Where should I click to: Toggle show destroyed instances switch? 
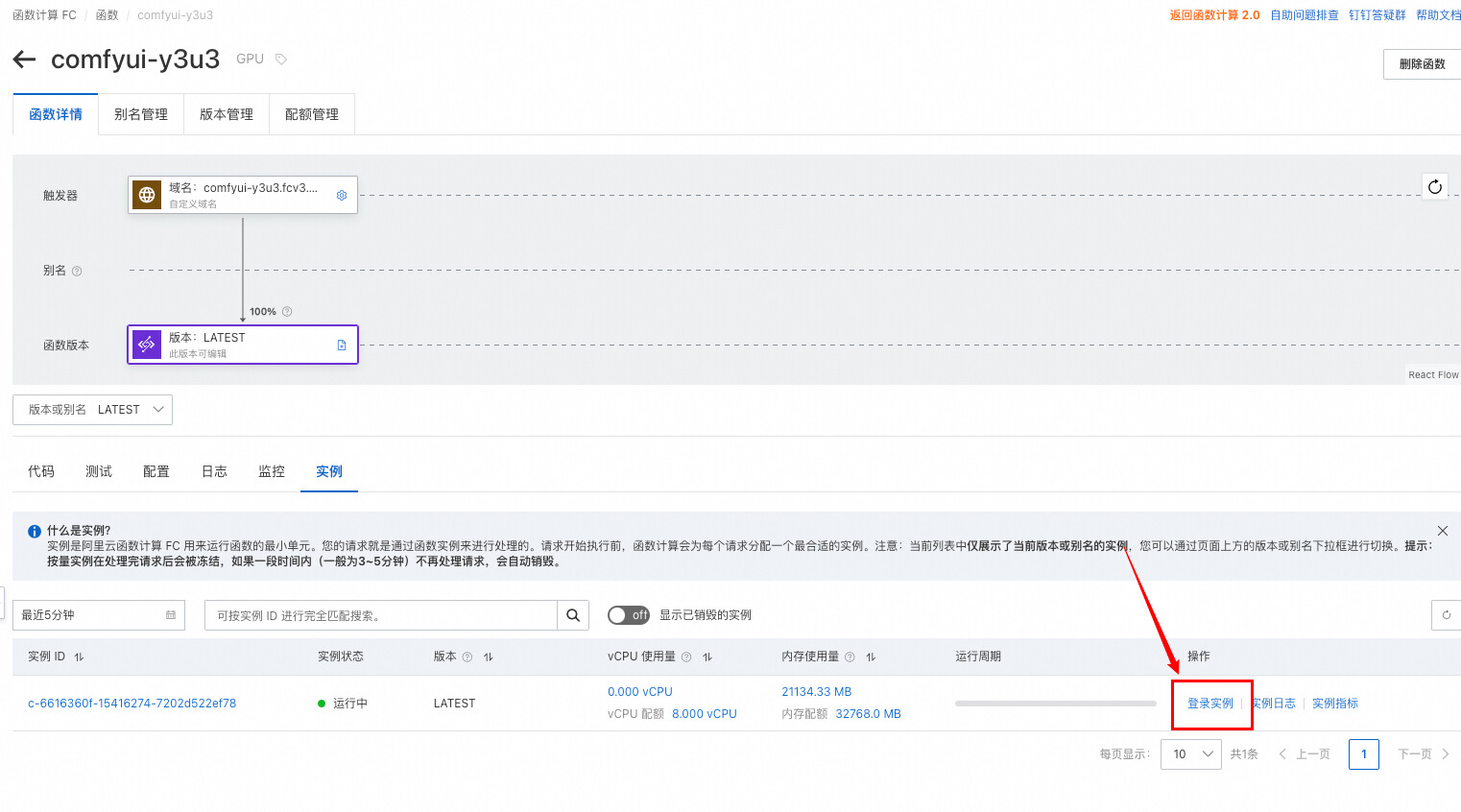(629, 615)
